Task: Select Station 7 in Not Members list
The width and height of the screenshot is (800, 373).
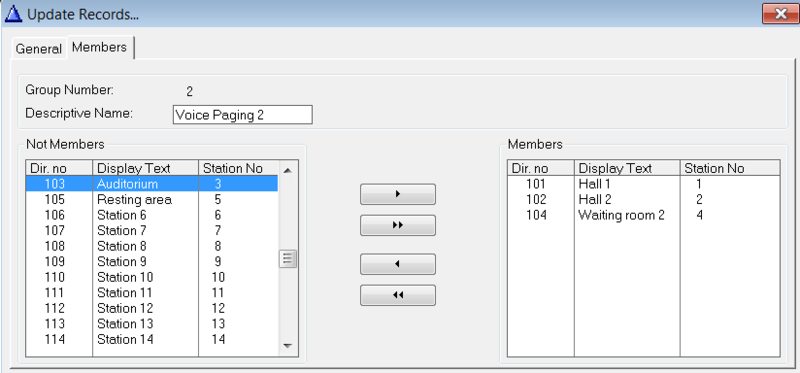Action: pos(152,231)
